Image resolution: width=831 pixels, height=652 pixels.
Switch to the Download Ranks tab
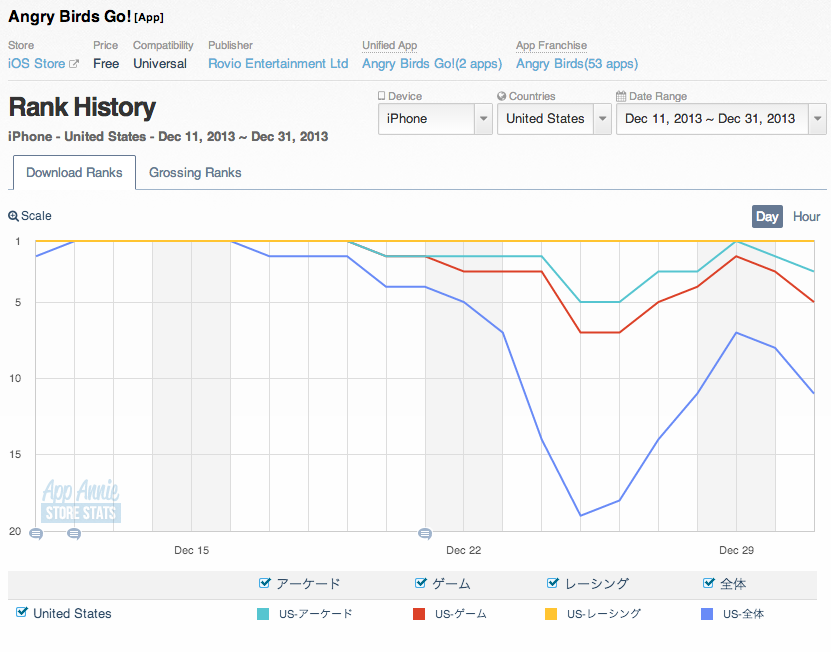point(74,173)
